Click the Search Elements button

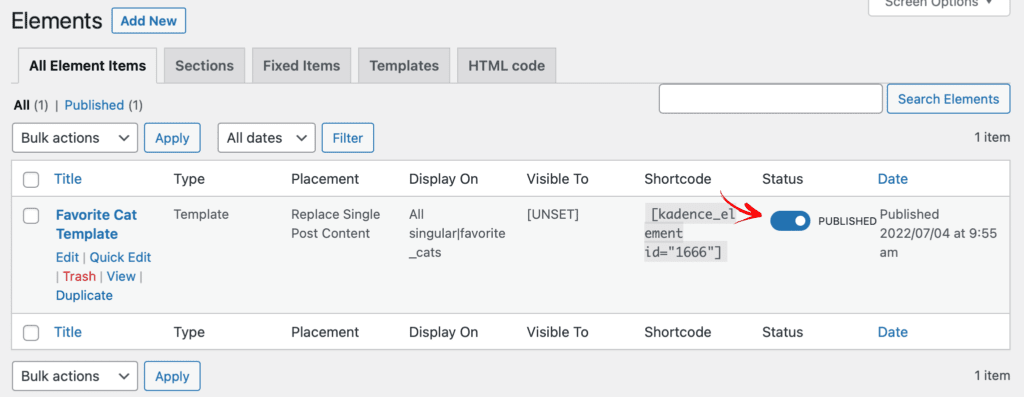pyautogui.click(x=948, y=99)
